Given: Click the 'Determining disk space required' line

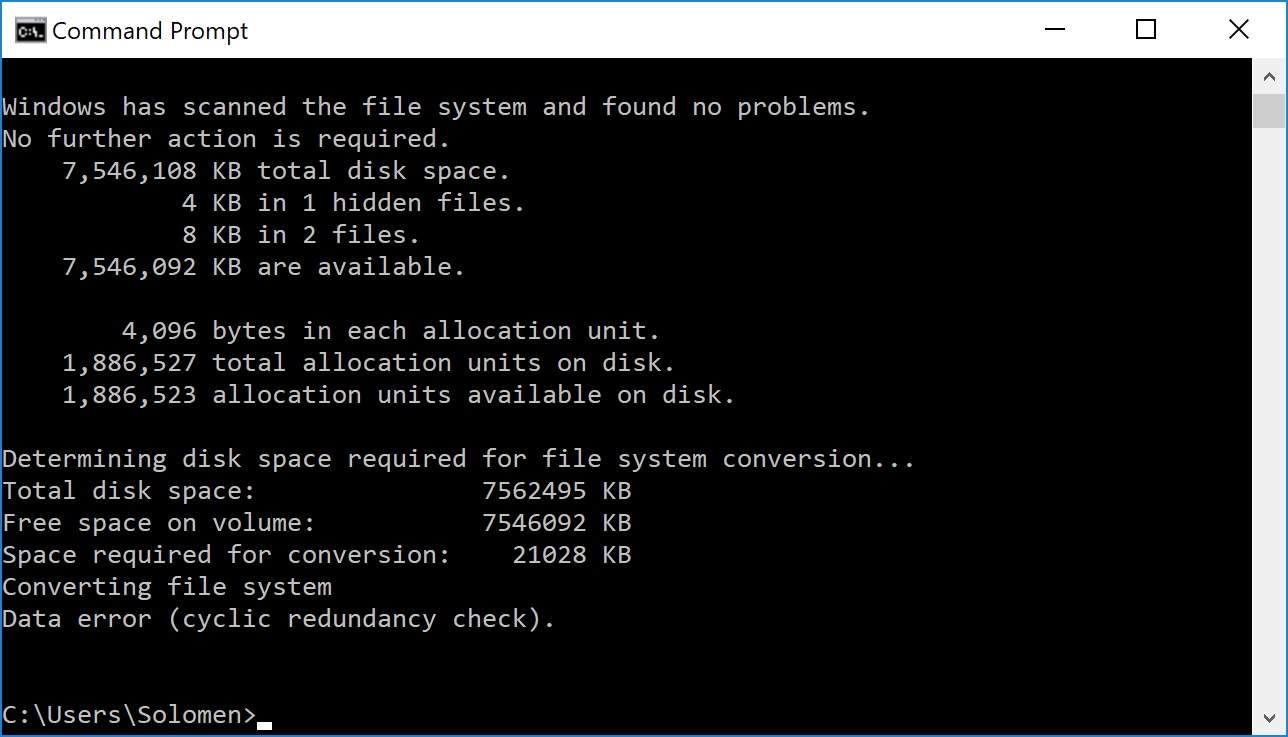Looking at the screenshot, I should 459,459.
